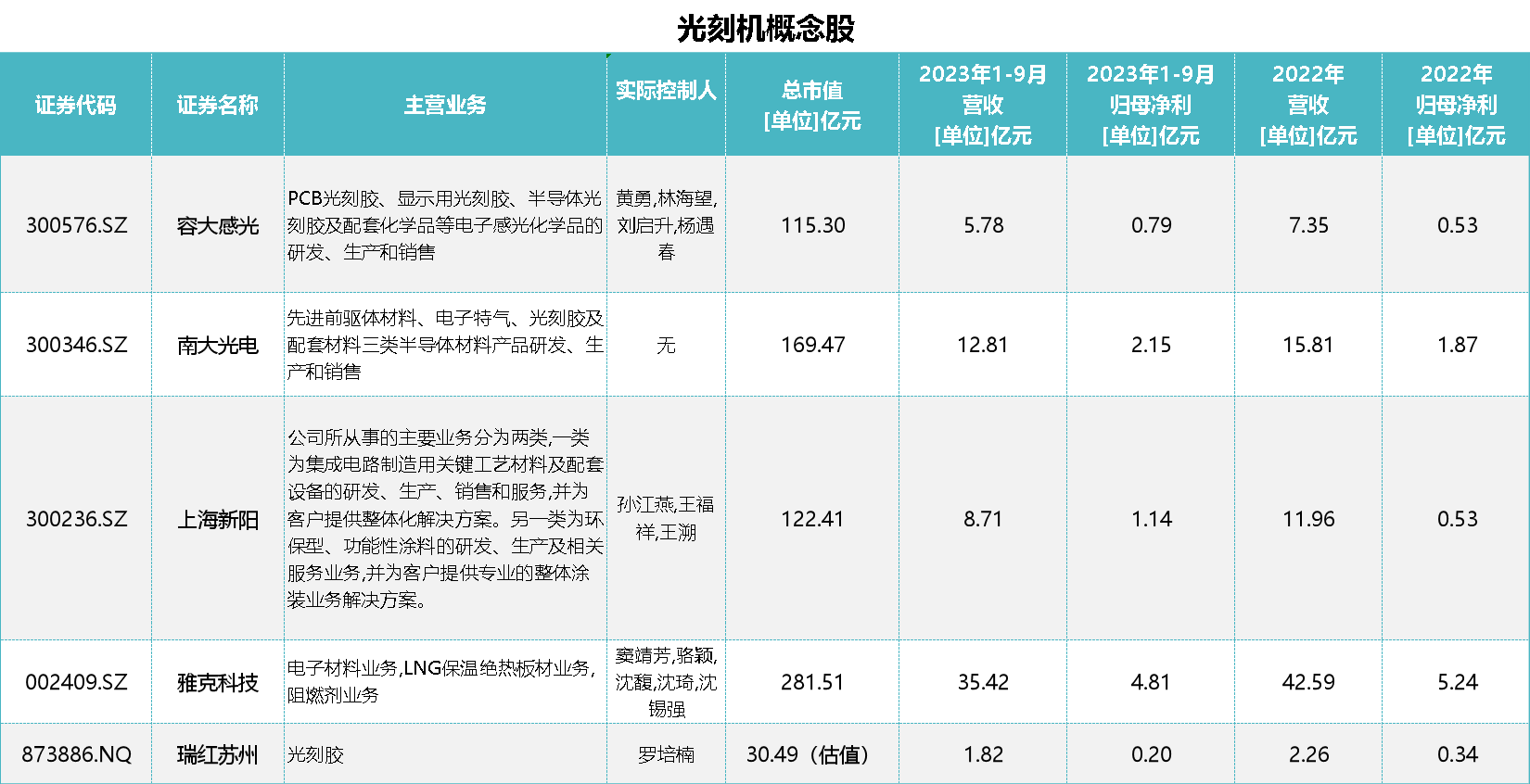Image resolution: width=1530 pixels, height=784 pixels.
Task: Click 2022 revenue value 2.26
Action: [x=1308, y=754]
